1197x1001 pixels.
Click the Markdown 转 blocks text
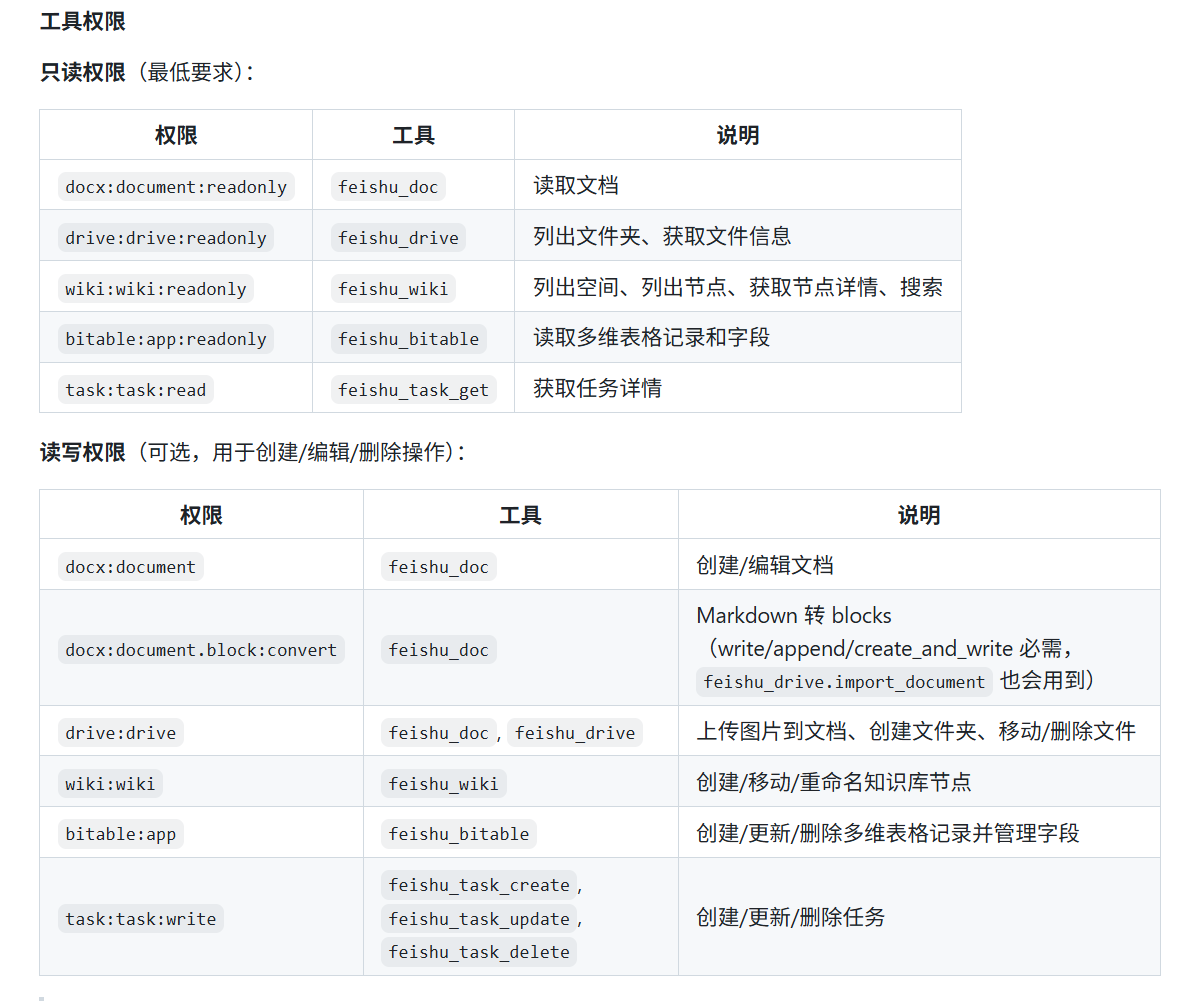794,615
